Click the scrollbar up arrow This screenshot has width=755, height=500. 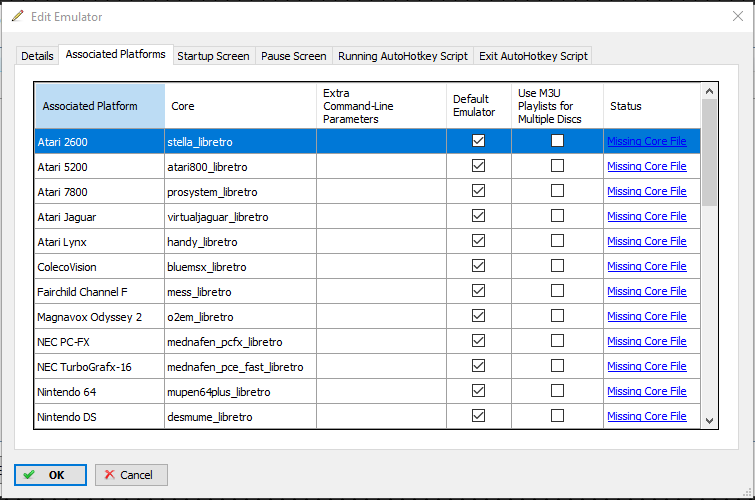709,91
